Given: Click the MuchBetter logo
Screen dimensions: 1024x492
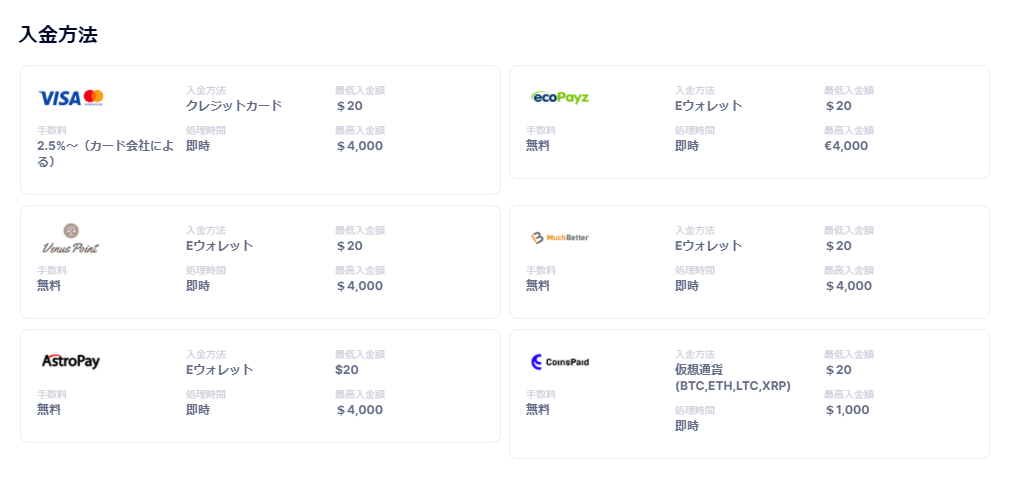Looking at the screenshot, I should (x=560, y=238).
